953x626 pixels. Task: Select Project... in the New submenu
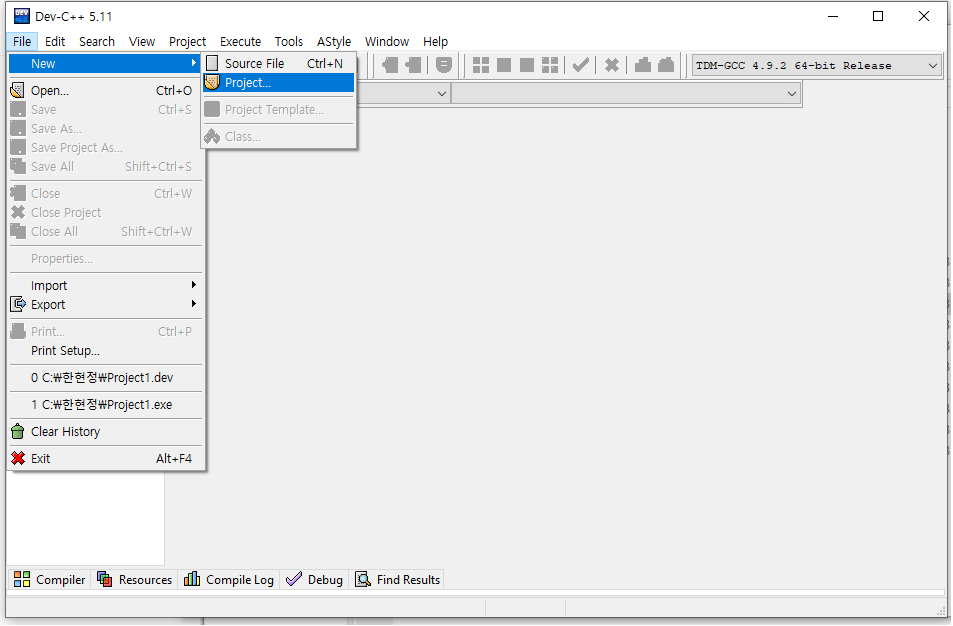click(278, 83)
